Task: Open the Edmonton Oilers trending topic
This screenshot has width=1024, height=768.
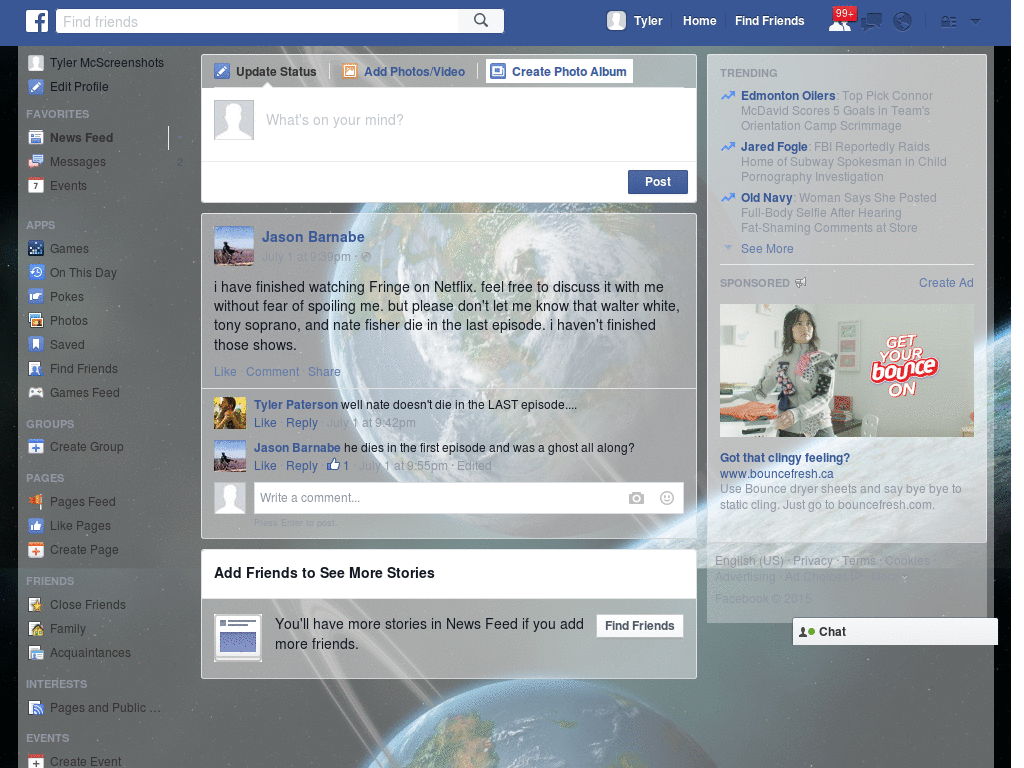Action: click(788, 95)
